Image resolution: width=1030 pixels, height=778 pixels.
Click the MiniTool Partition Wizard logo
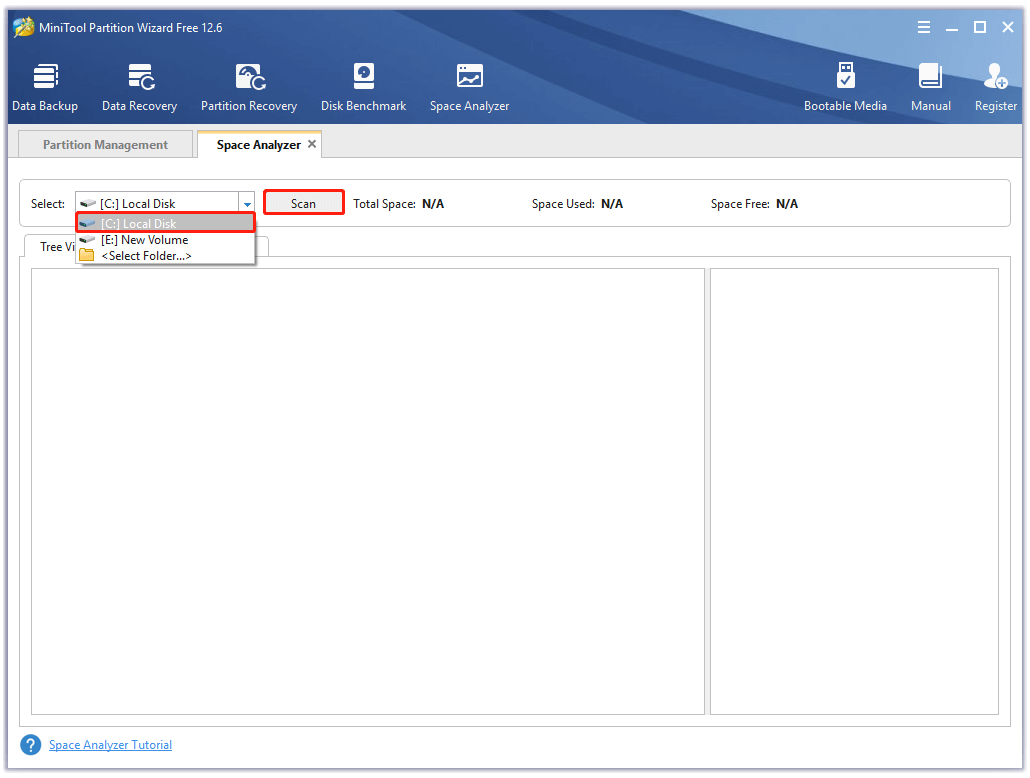click(x=26, y=27)
